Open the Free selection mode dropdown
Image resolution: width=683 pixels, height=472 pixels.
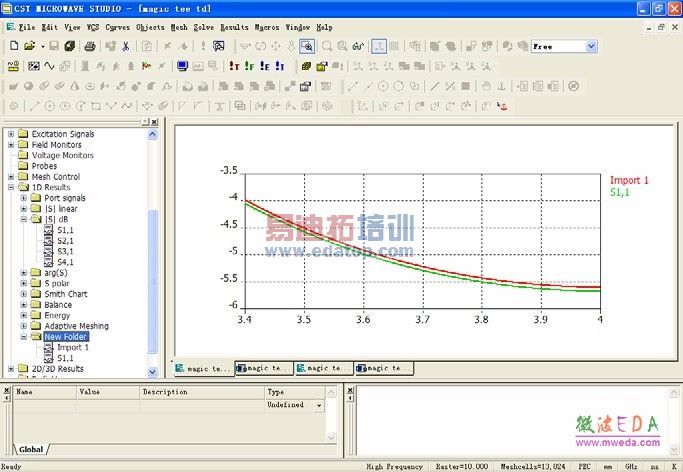(x=591, y=46)
